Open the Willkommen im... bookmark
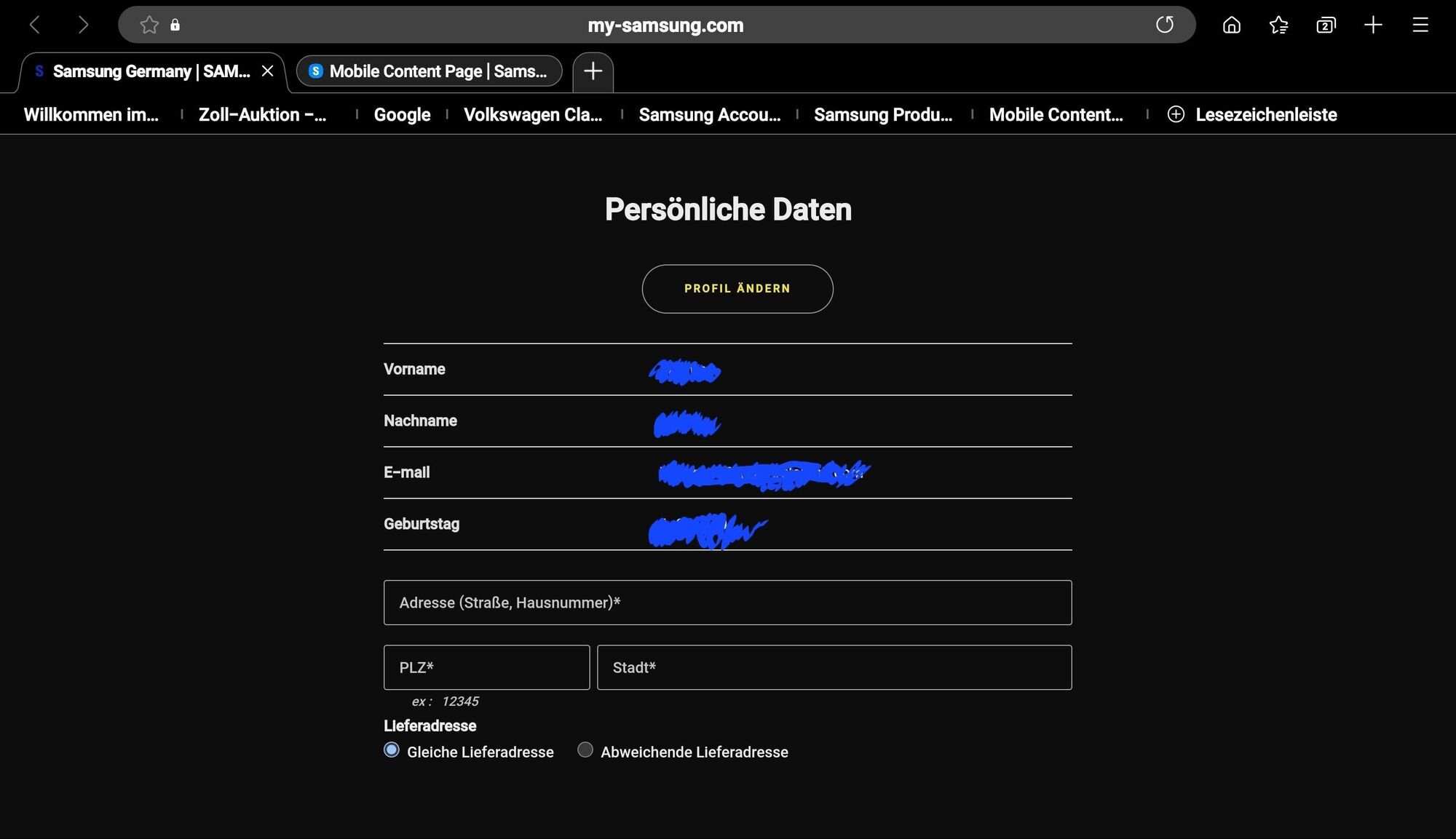This screenshot has width=1456, height=839. pos(91,115)
